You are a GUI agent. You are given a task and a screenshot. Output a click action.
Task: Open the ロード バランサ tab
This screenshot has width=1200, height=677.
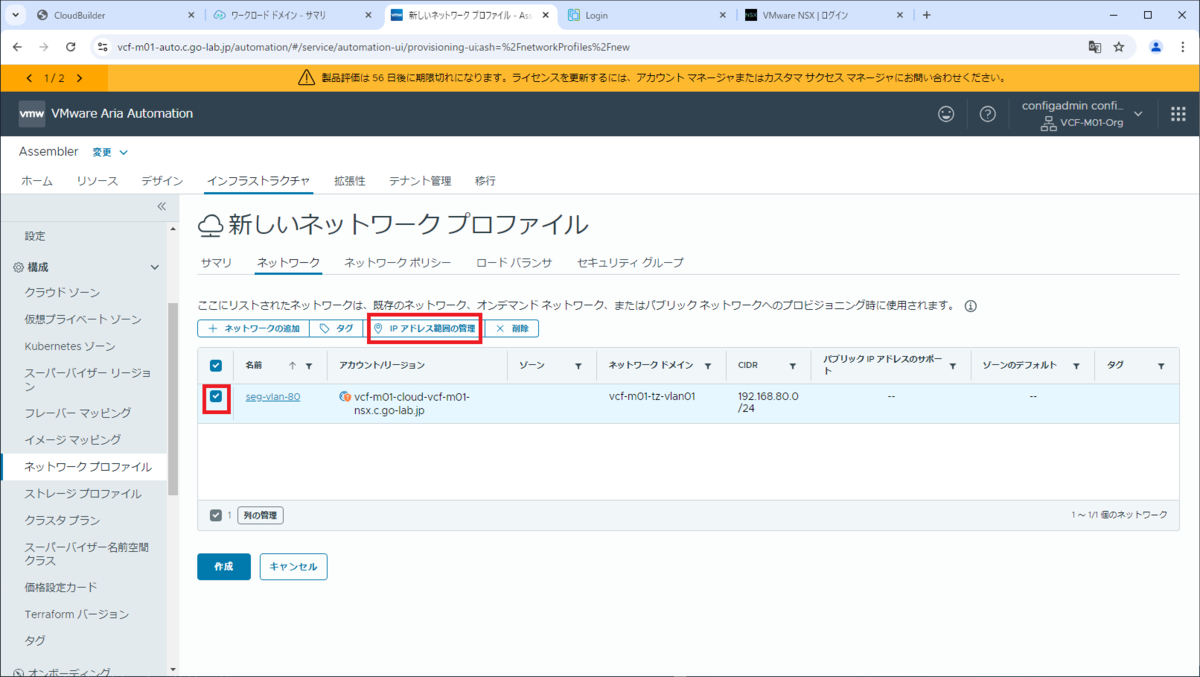[514, 262]
